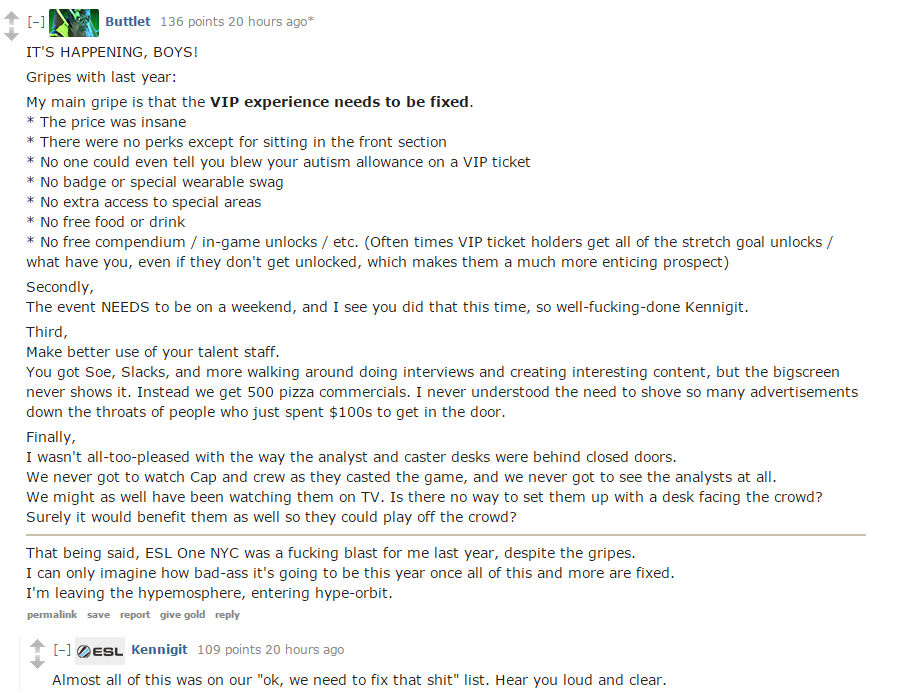Open Buttlet's user profile

click(x=128, y=22)
